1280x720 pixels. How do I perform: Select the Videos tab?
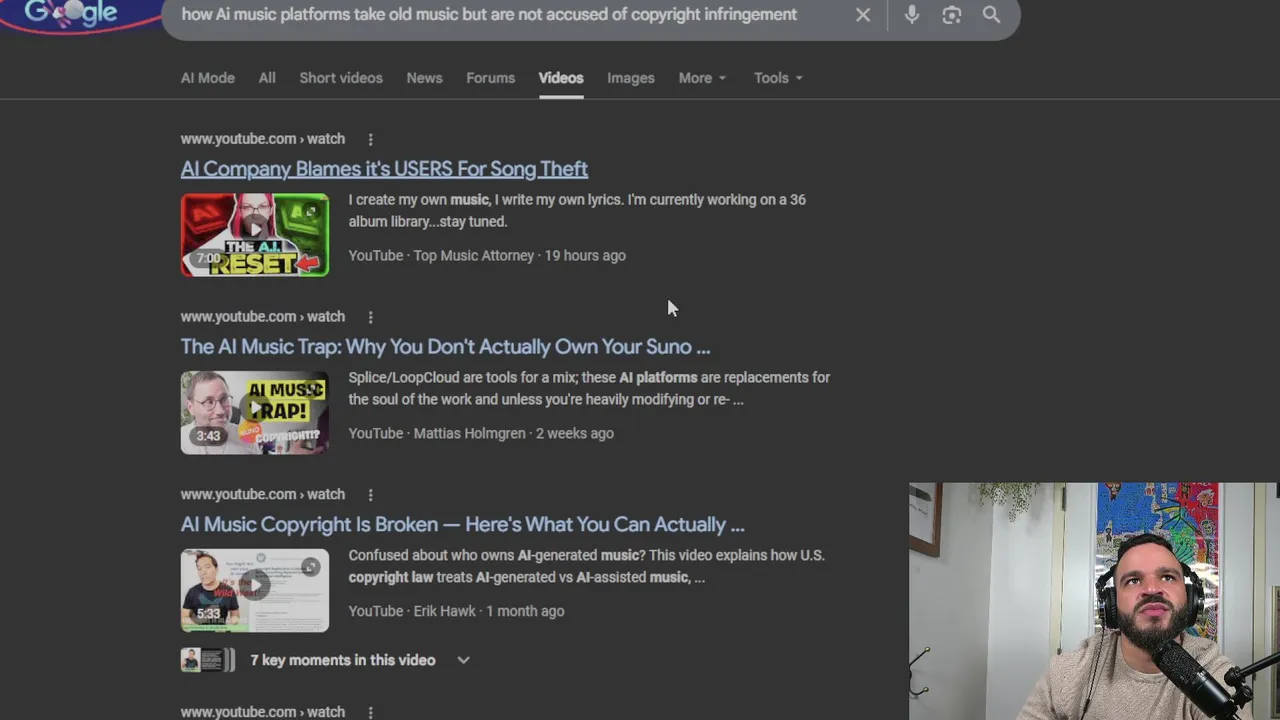pos(561,78)
